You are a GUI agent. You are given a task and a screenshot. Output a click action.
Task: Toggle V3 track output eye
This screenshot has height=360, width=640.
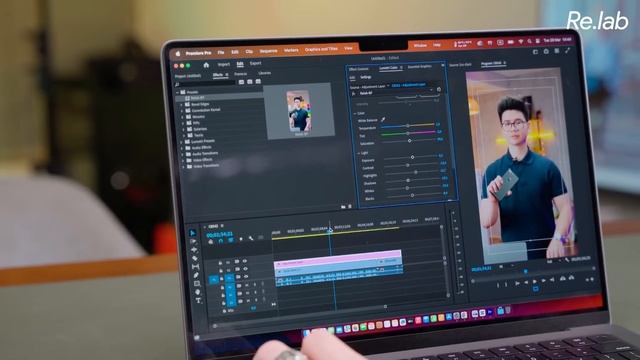pyautogui.click(x=245, y=261)
